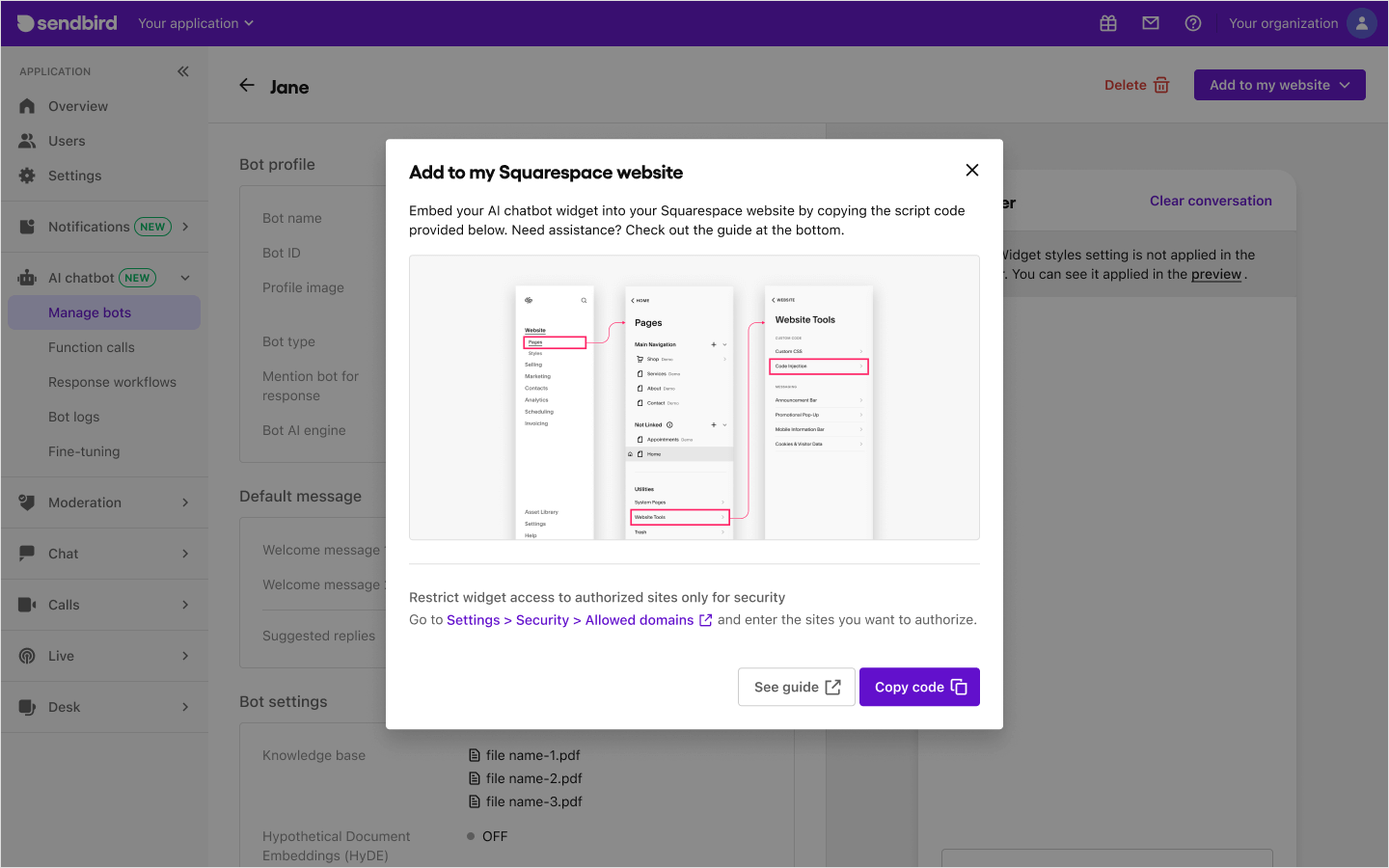This screenshot has height=868, width=1389.
Task: Open the Your application dropdown
Action: coord(196,23)
